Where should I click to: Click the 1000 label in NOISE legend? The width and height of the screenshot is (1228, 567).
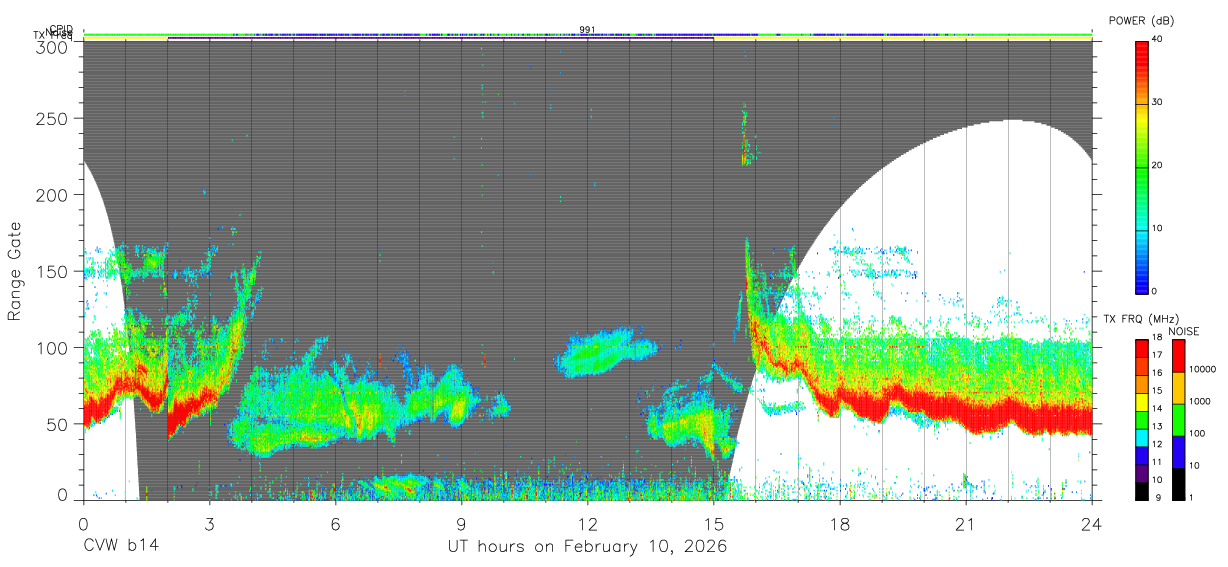click(1199, 400)
